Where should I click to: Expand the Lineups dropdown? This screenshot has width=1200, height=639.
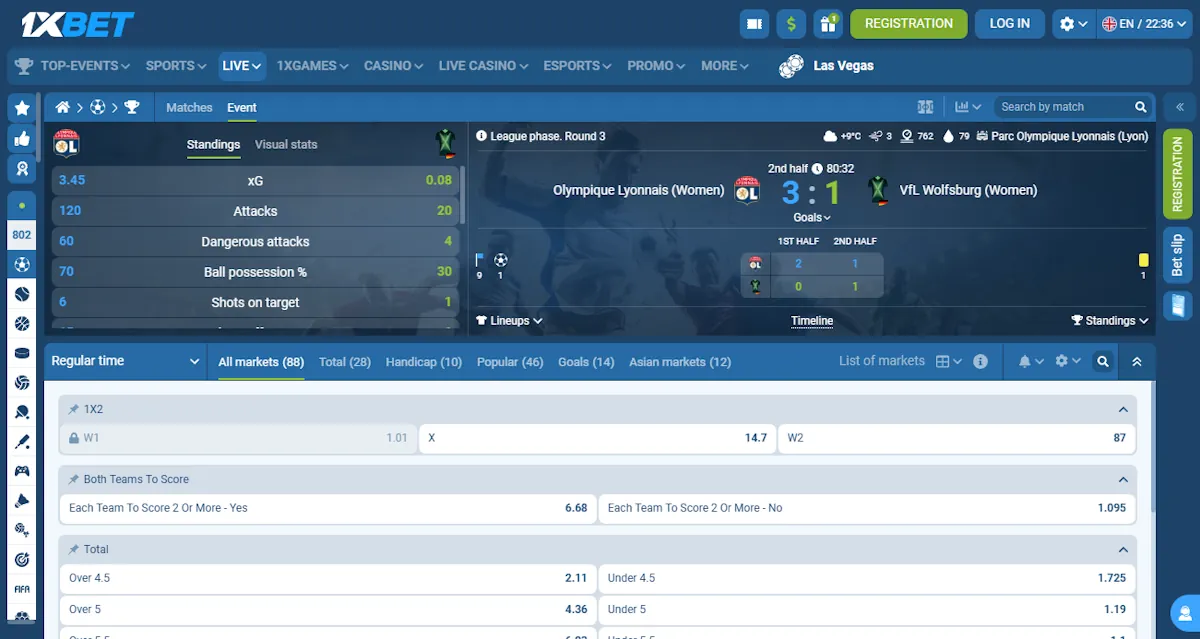coord(509,321)
